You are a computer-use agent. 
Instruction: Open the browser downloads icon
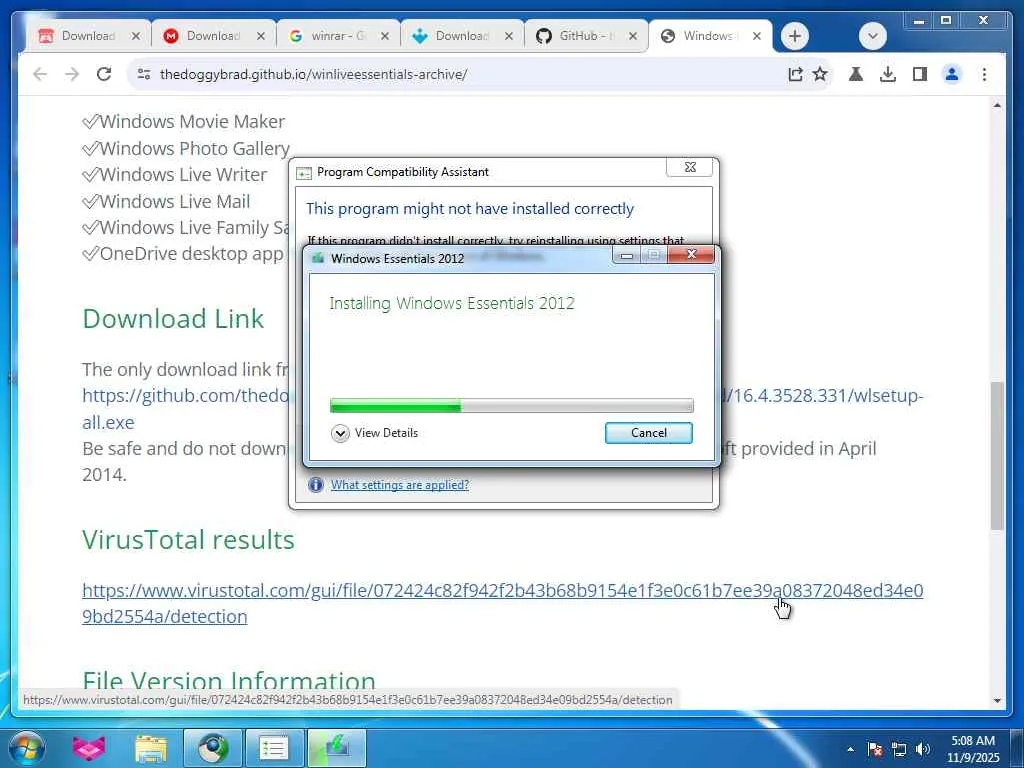point(888,74)
